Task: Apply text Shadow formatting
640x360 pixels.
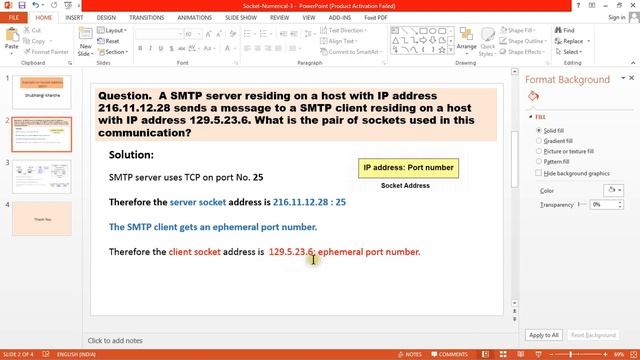Action: point(171,48)
